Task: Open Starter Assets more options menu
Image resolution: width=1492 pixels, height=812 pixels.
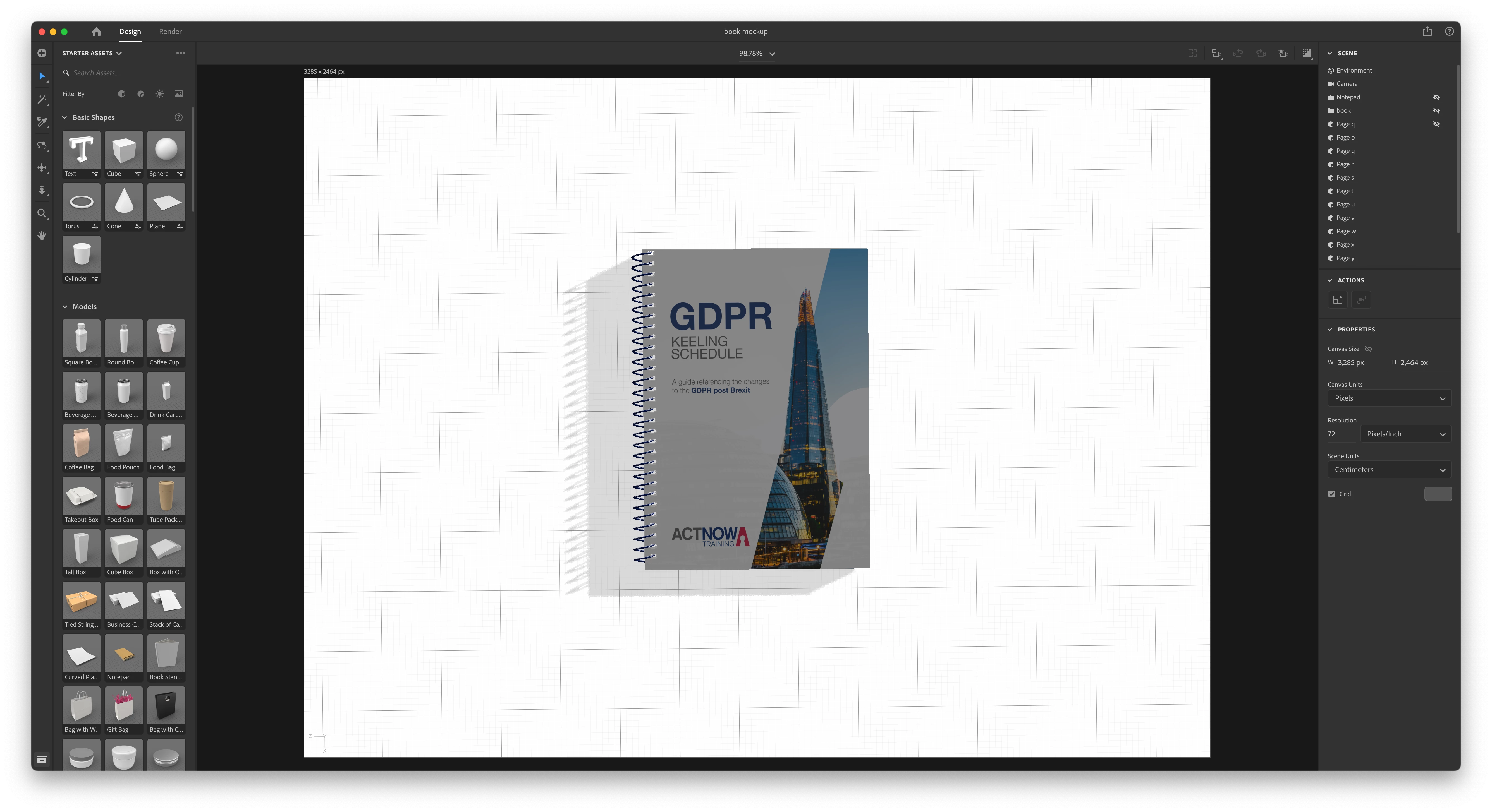Action: [181, 53]
